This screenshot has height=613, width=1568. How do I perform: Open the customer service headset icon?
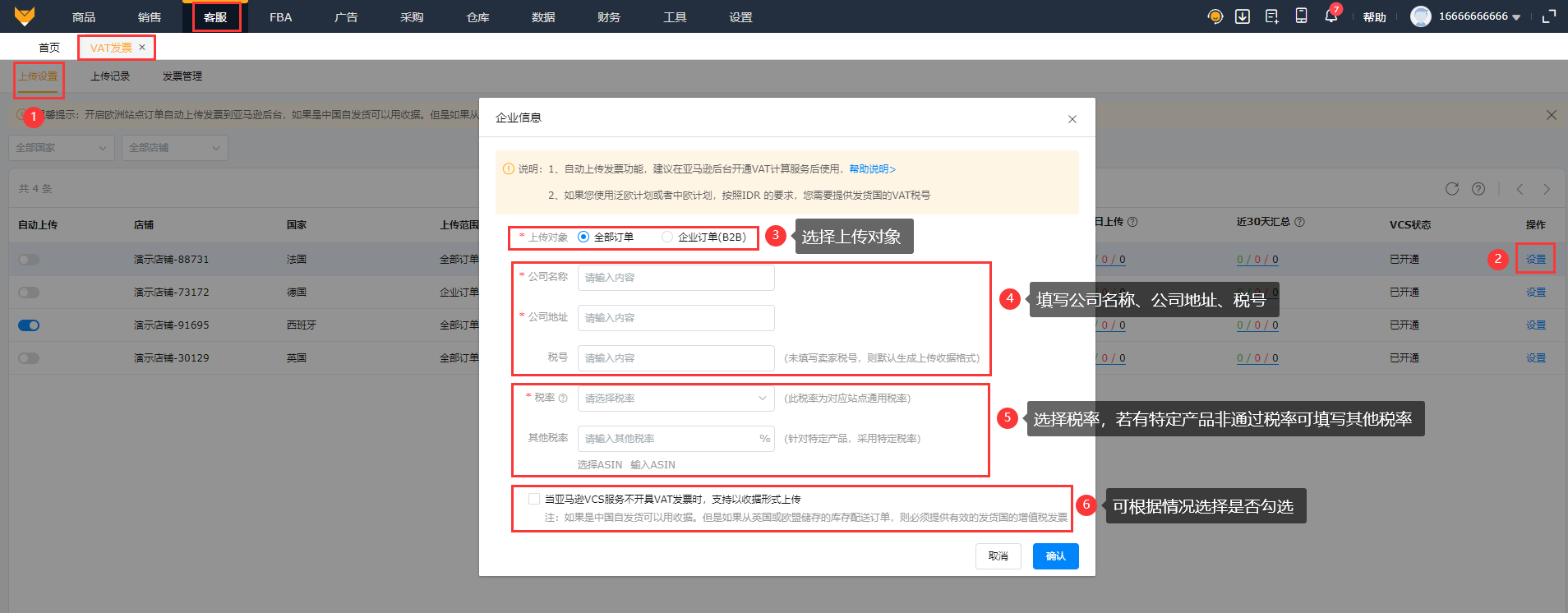1215,16
